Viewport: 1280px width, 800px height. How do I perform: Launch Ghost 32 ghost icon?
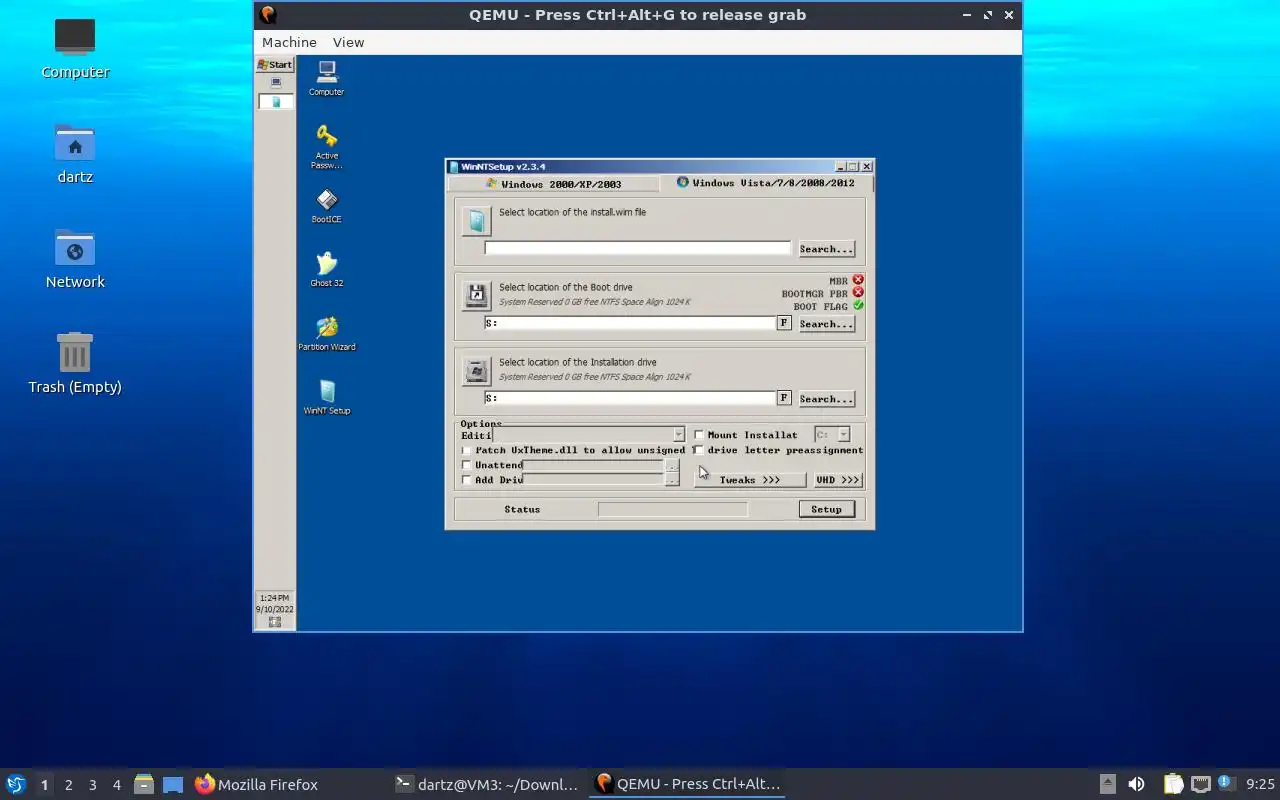point(326,263)
